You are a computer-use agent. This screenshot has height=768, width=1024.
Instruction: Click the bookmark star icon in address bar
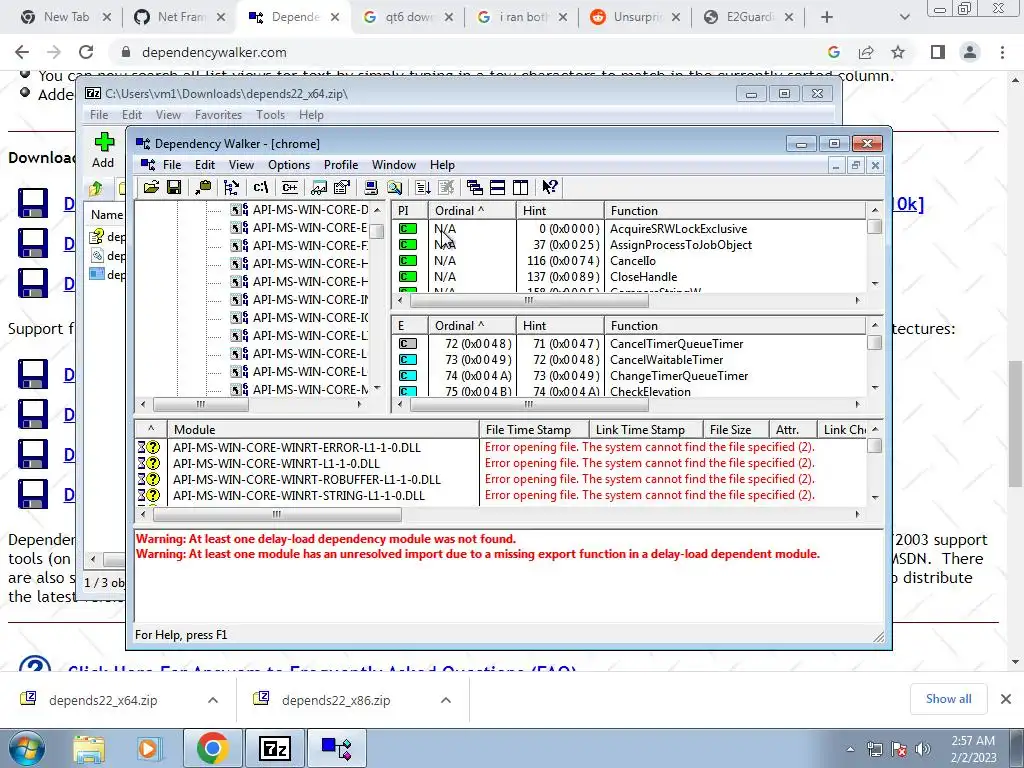(x=898, y=52)
